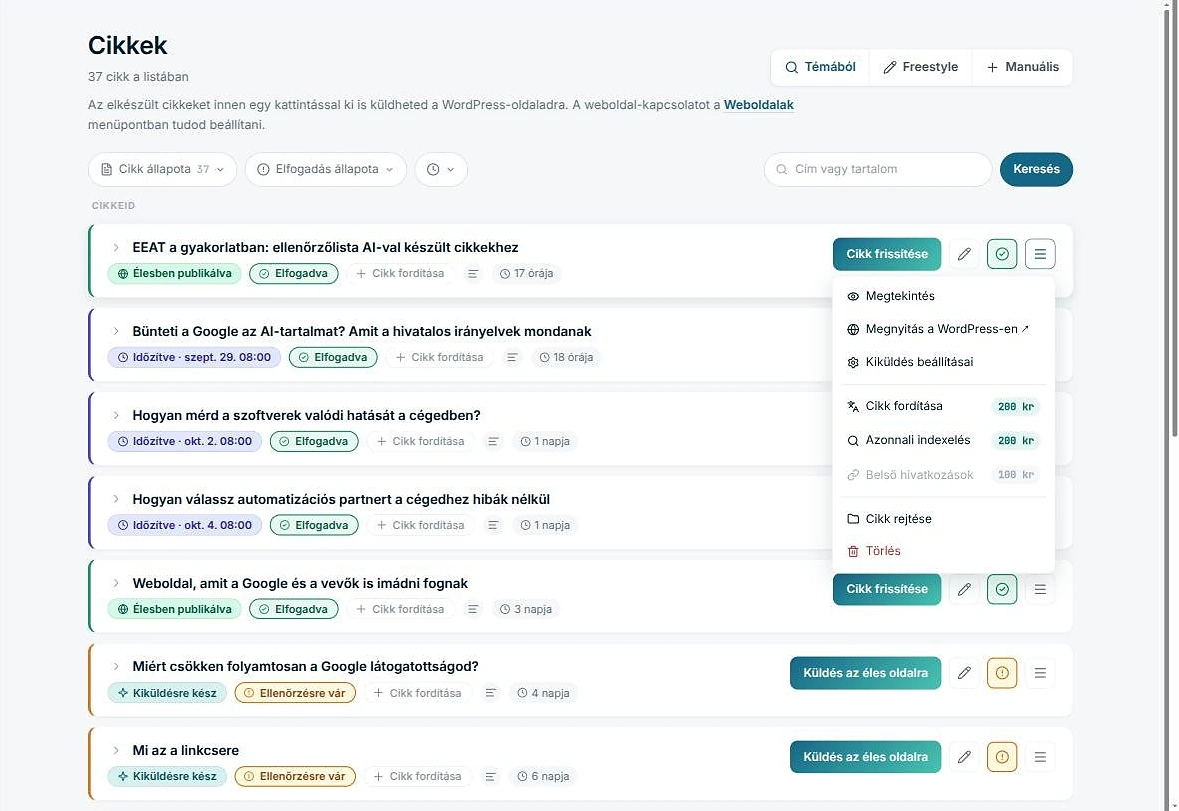1179x811 pixels.
Task: Open Kiküldés beállításai menu entry
Action: 944,362
